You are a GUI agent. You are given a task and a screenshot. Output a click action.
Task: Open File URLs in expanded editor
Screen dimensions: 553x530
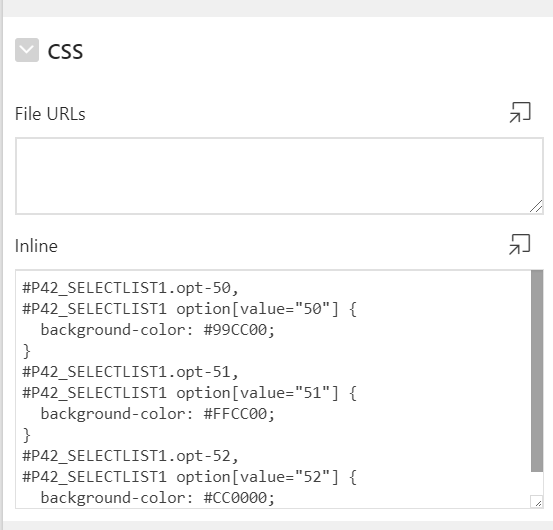(520, 113)
